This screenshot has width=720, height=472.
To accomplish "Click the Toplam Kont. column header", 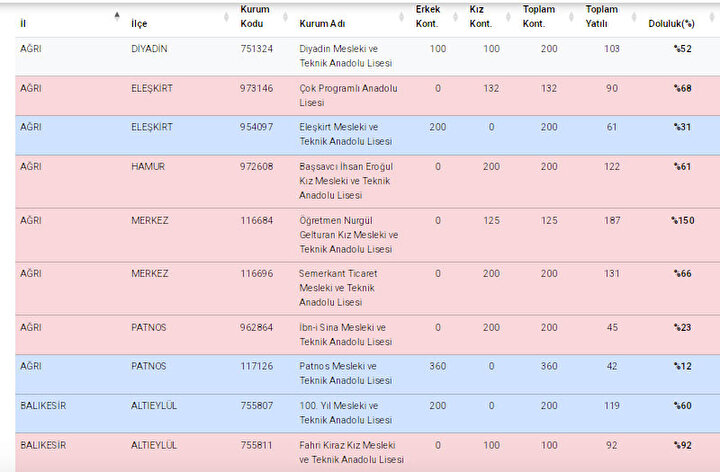I will 539,17.
